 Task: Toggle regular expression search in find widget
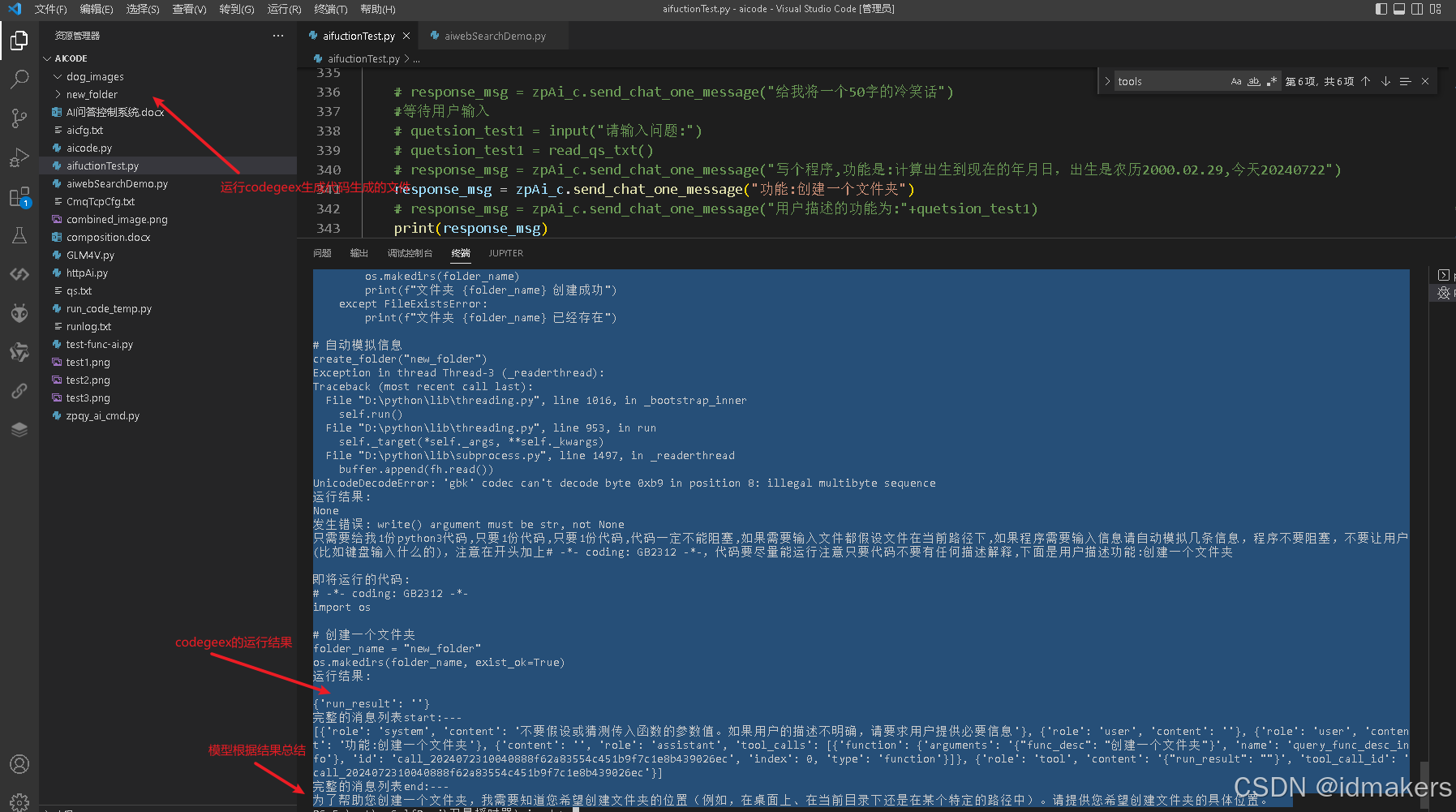(x=1272, y=81)
